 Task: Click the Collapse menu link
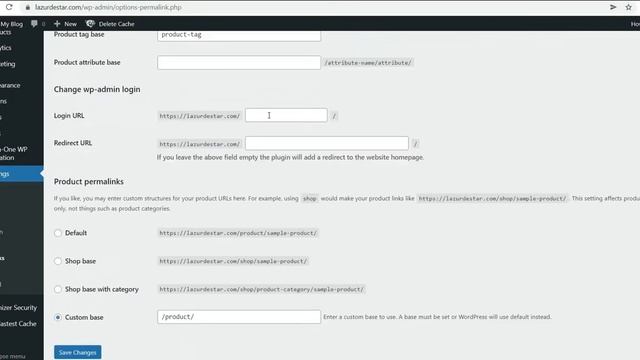click(x=13, y=356)
